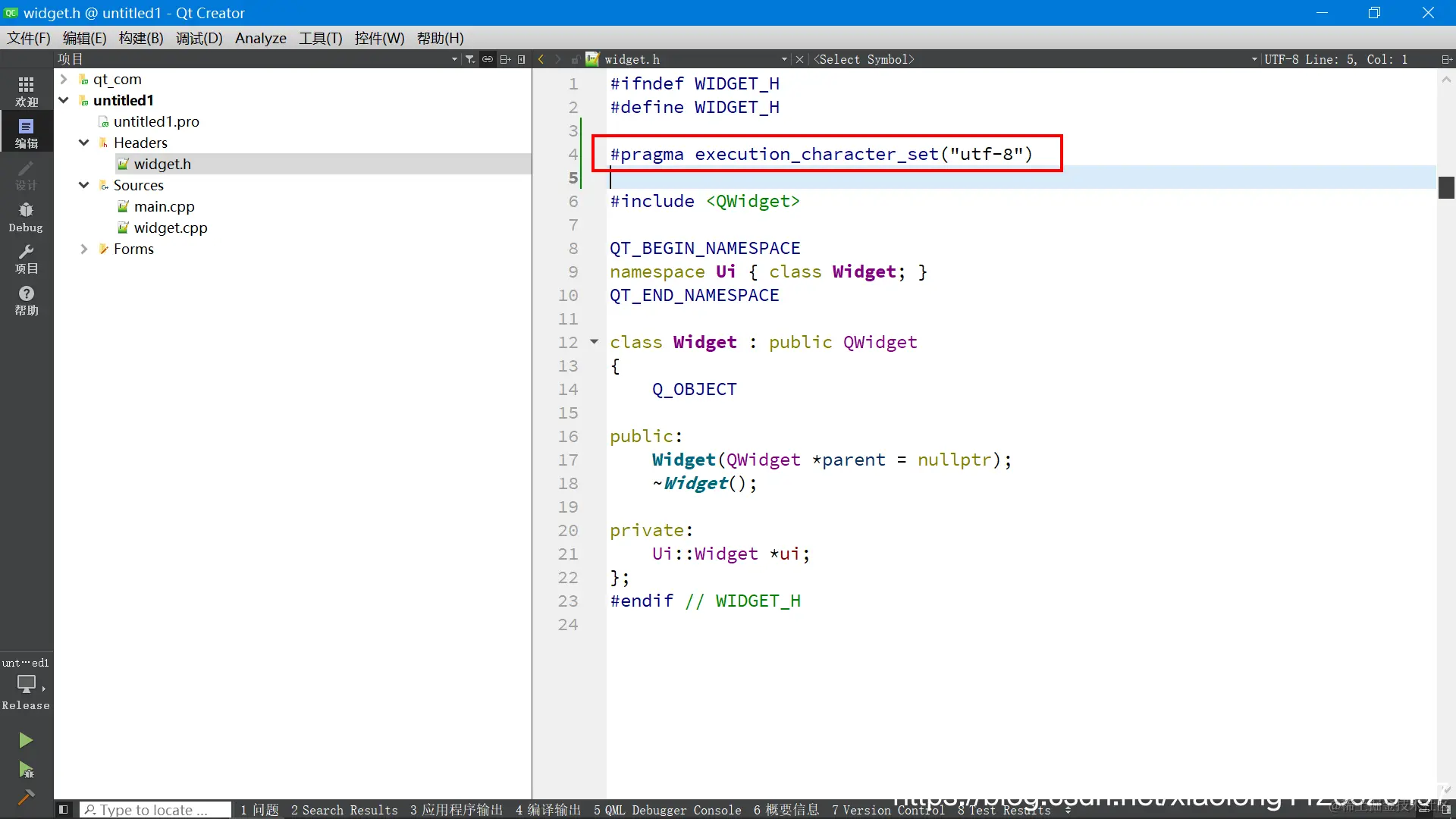Screen dimensions: 1456x819
Task: Click the filter tree icon
Action: tap(469, 59)
